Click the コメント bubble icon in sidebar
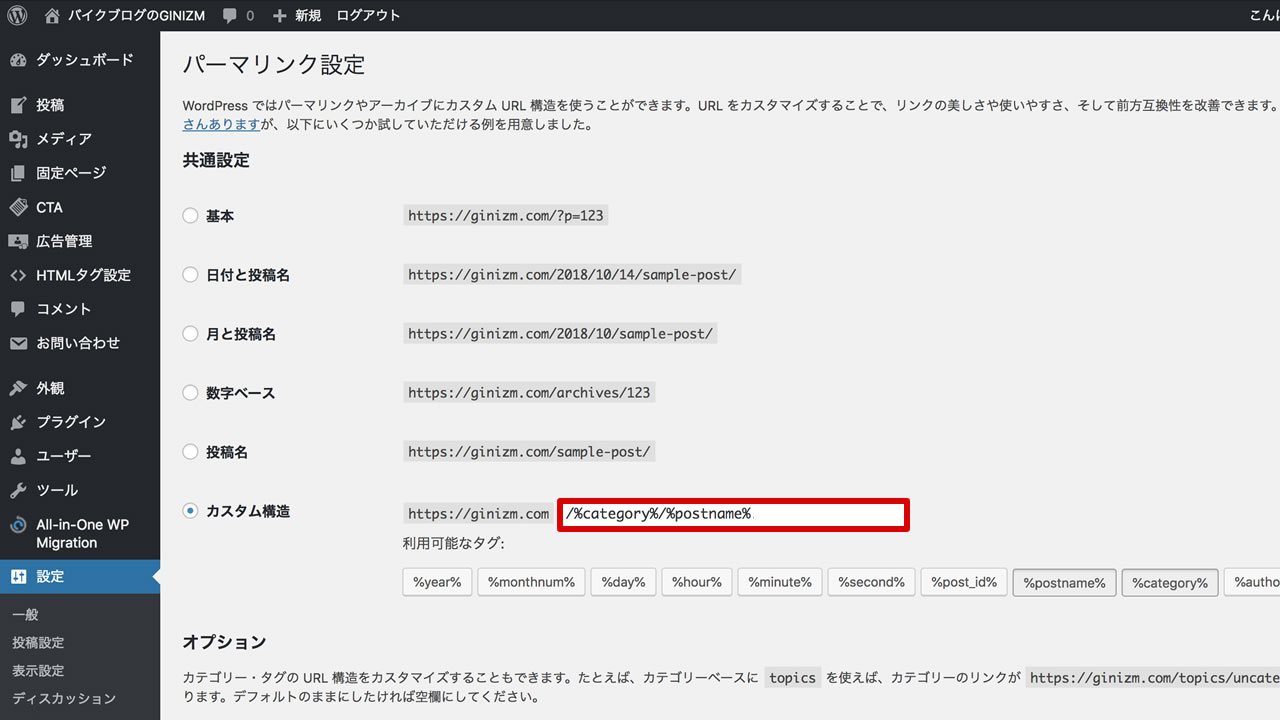This screenshot has height=720, width=1280. (x=18, y=309)
